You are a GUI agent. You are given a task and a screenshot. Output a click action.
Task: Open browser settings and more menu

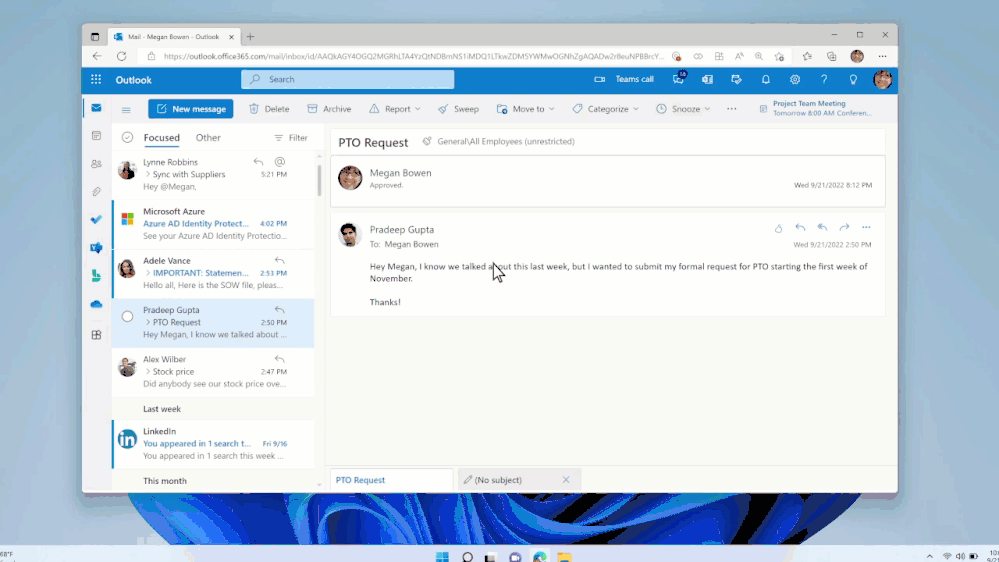pyautogui.click(x=882, y=56)
